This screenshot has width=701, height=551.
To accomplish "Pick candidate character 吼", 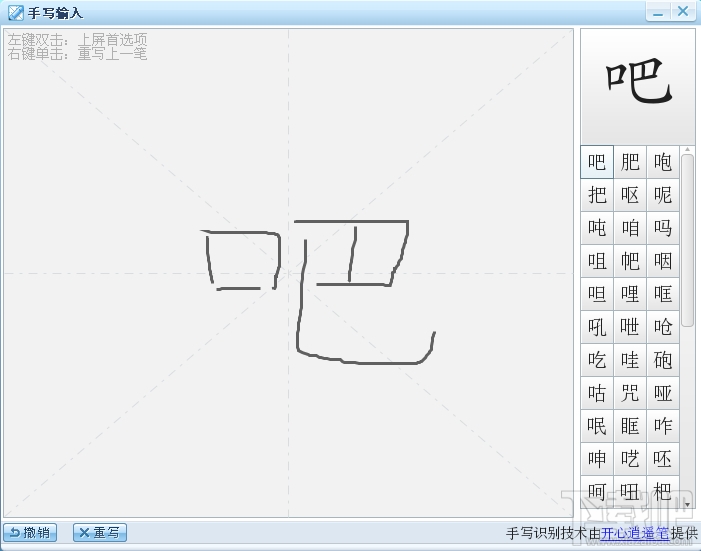I will (597, 327).
